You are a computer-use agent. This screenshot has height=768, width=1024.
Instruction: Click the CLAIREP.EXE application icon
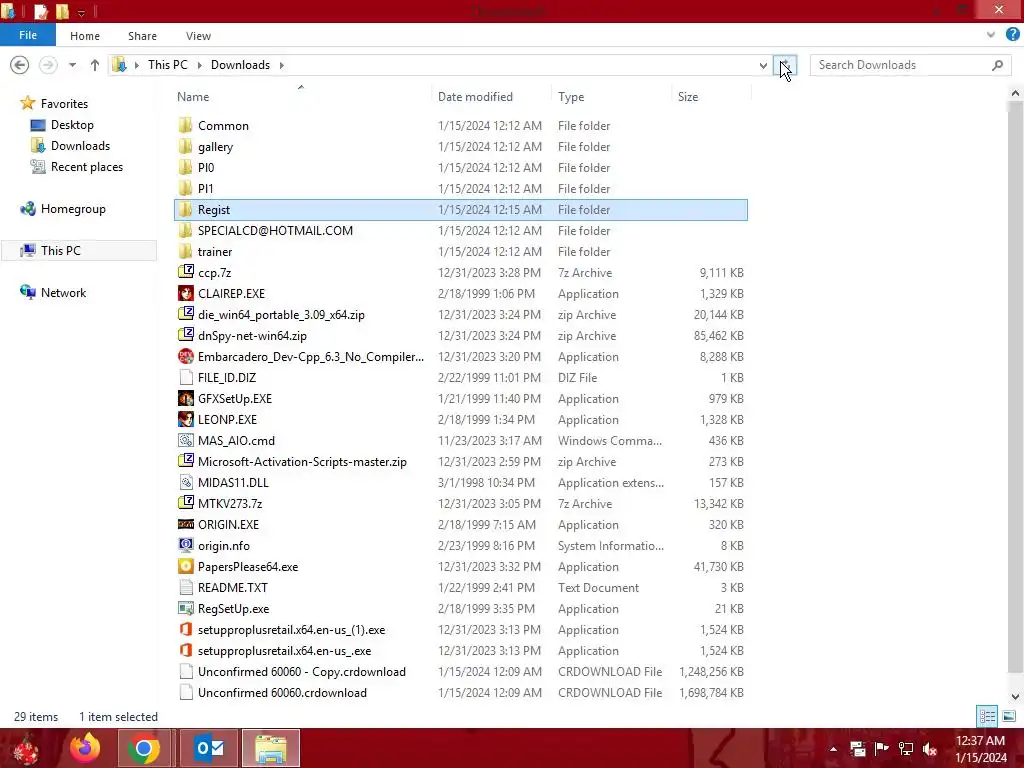pos(186,293)
